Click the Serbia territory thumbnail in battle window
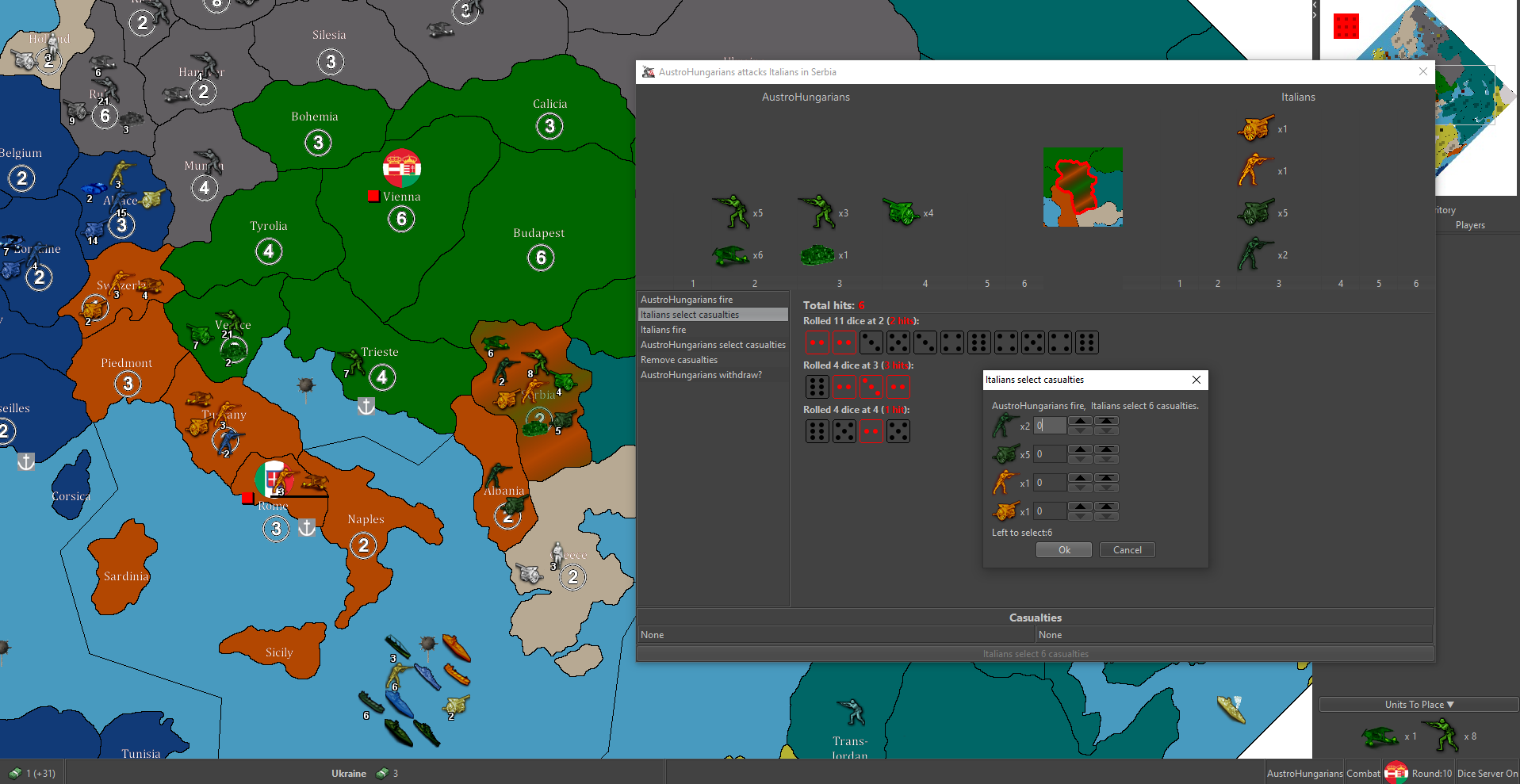 point(1083,187)
